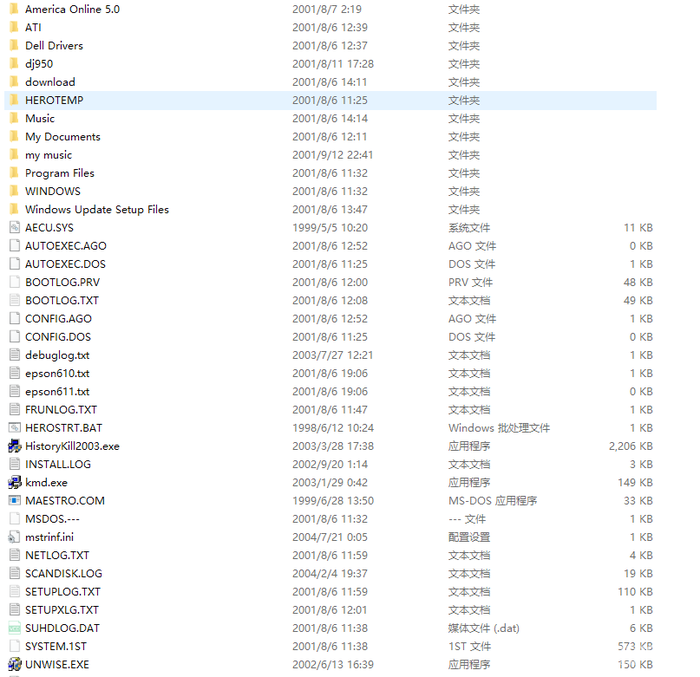
Task: Select the CONFIG.AGO file name
Action: 58,319
